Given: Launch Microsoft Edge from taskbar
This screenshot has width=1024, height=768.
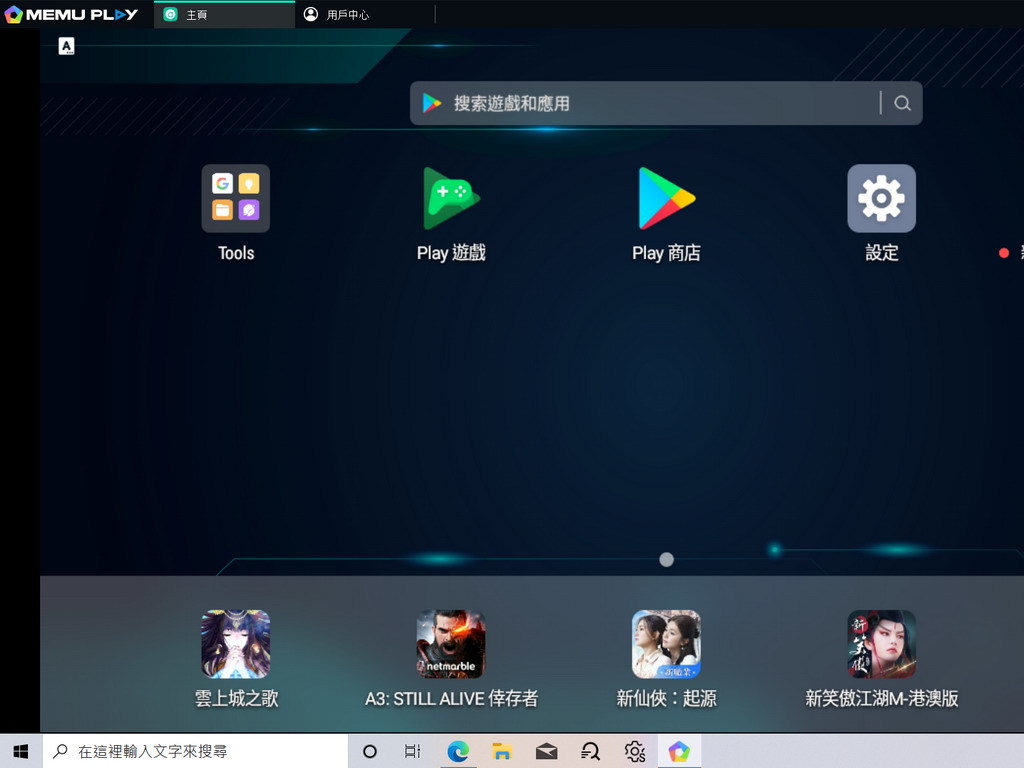Looking at the screenshot, I should [x=458, y=752].
